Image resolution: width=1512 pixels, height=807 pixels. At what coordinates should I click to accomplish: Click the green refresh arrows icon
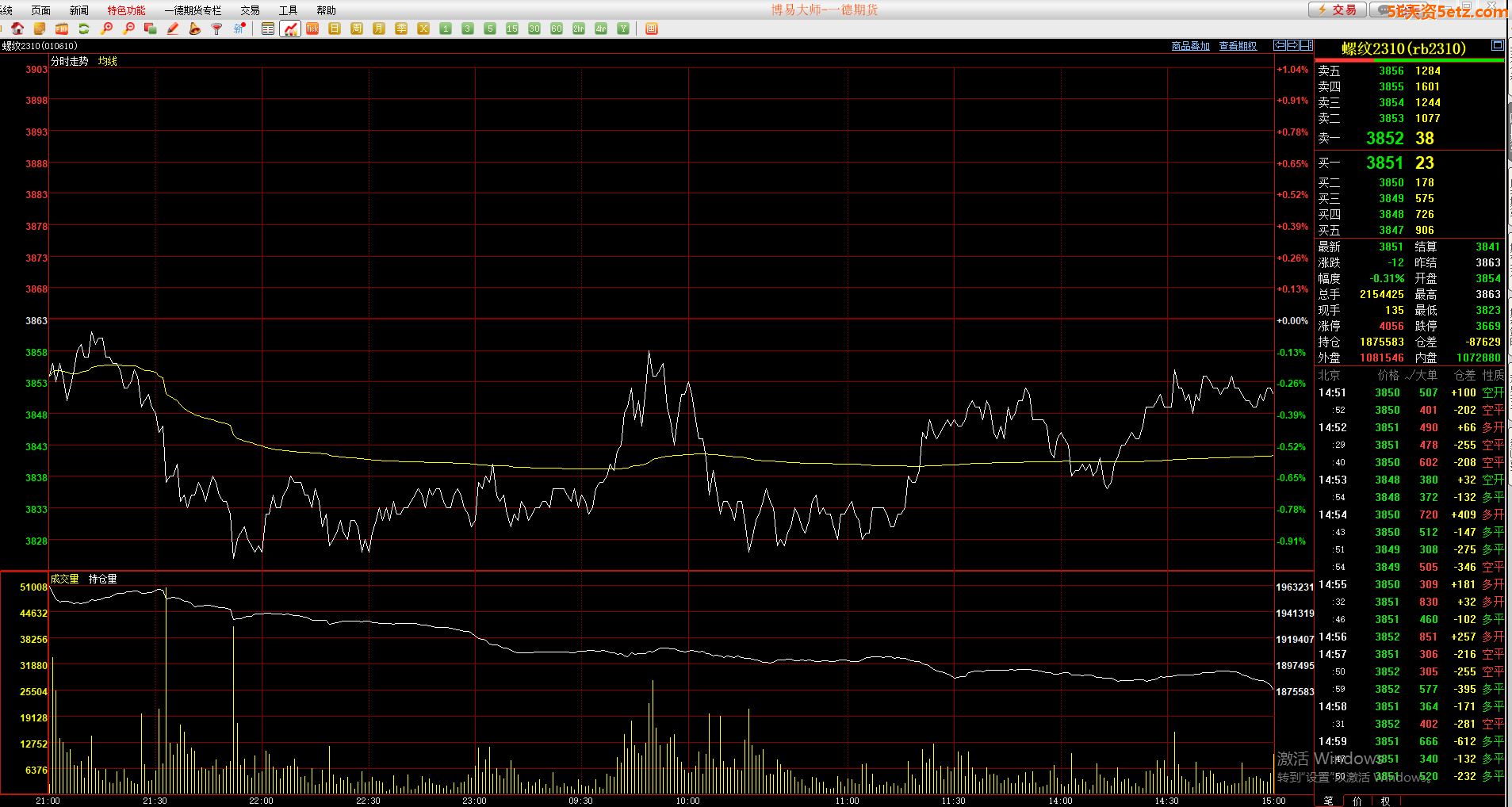84,29
